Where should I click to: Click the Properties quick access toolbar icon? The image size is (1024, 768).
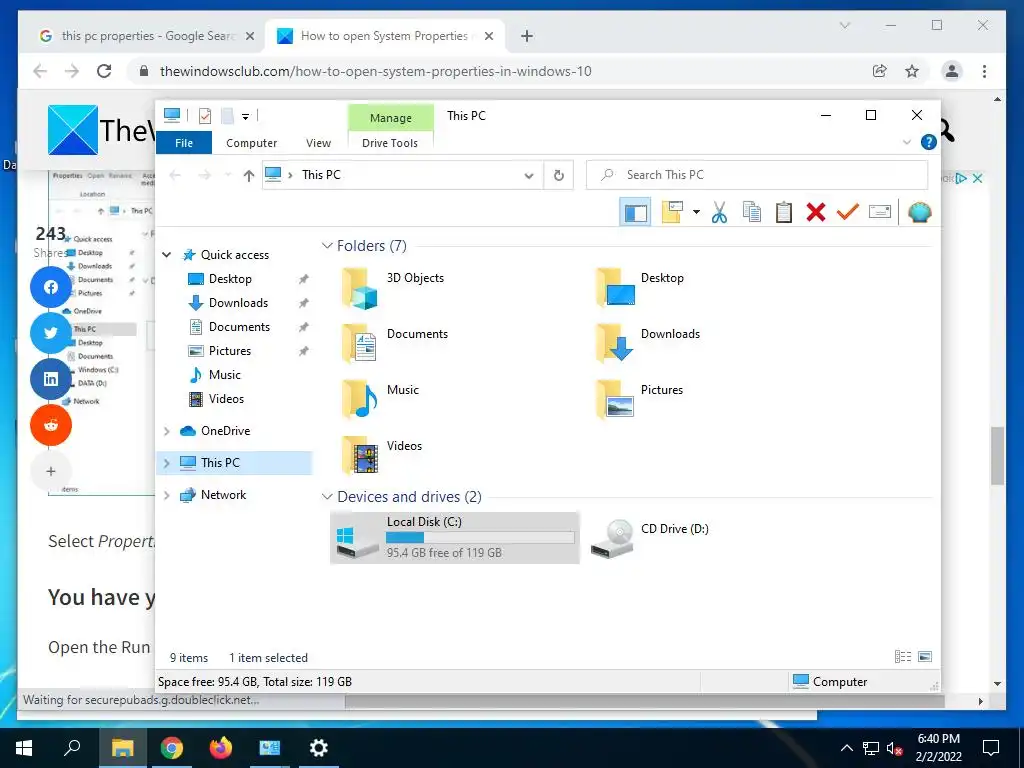[x=204, y=116]
